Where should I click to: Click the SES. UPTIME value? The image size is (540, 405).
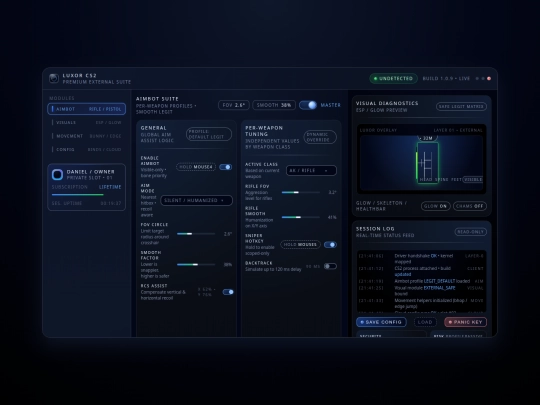[111, 204]
